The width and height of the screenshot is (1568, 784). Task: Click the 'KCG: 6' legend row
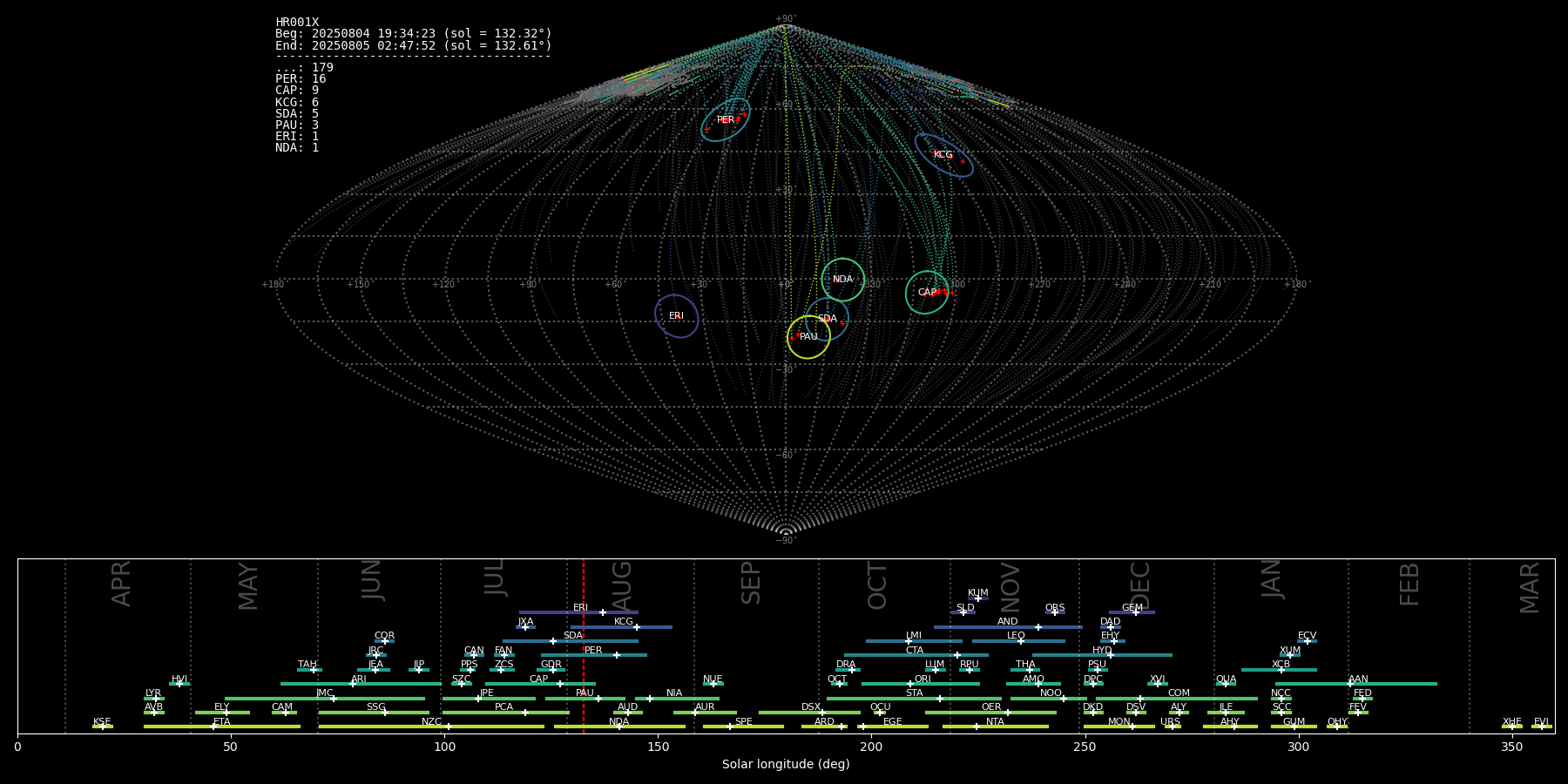(297, 103)
